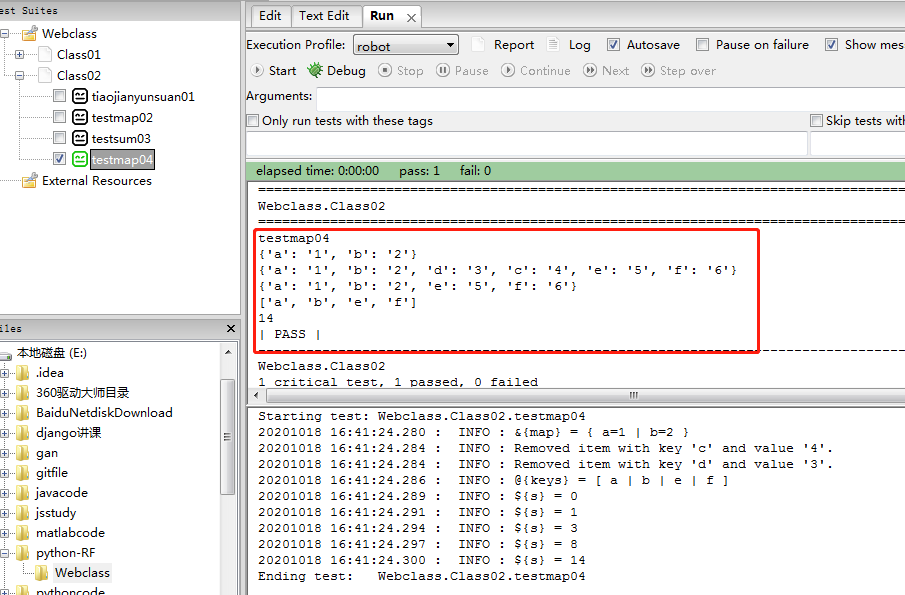The image size is (905, 595).
Task: Switch to the Edit tab
Action: coord(270,16)
